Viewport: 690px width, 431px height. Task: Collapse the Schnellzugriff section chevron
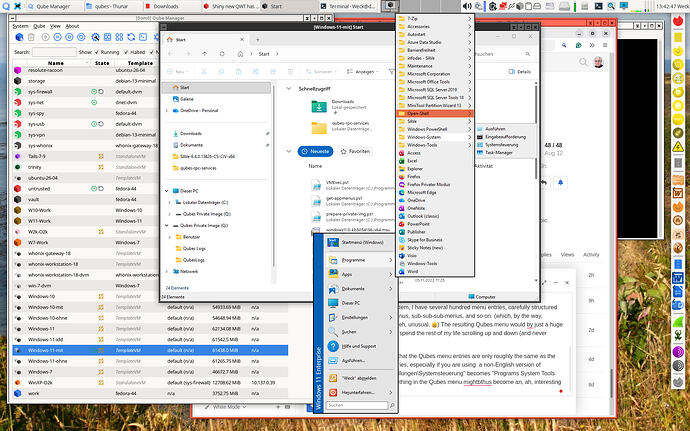pos(289,88)
